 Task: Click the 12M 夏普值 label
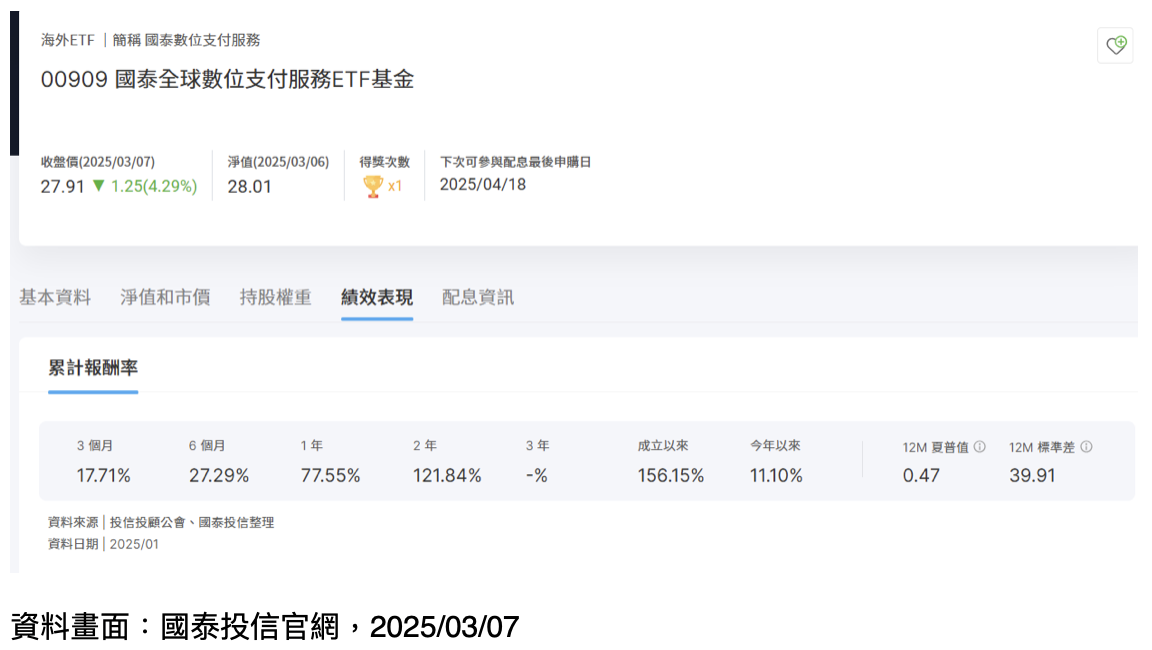click(x=936, y=447)
